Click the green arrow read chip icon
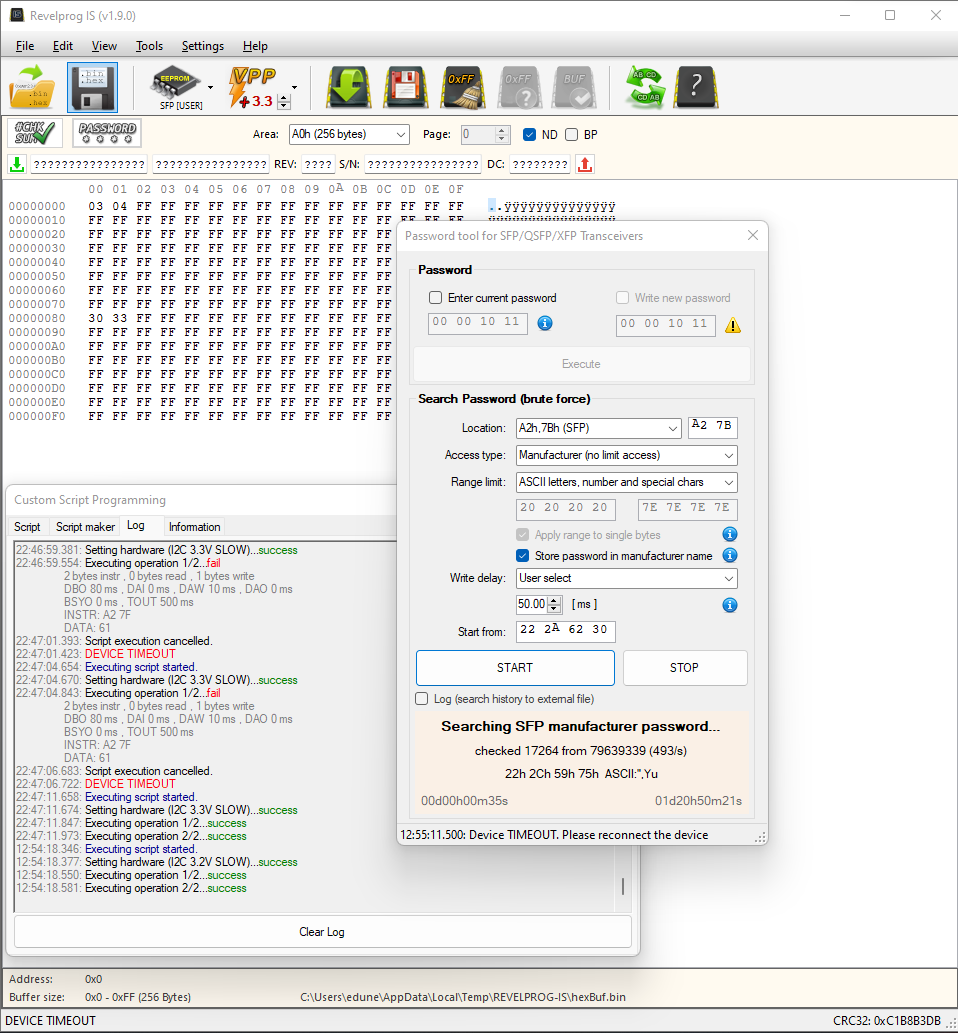 pos(349,87)
